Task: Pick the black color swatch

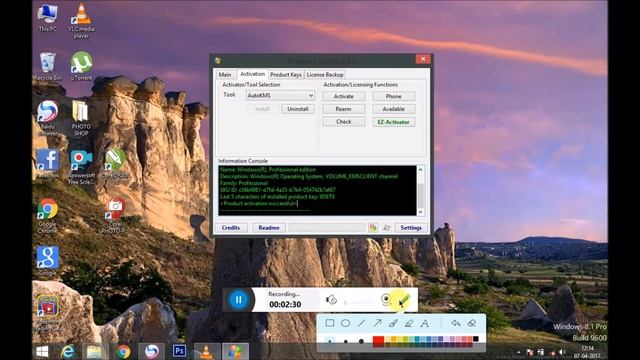Action: tap(476, 339)
